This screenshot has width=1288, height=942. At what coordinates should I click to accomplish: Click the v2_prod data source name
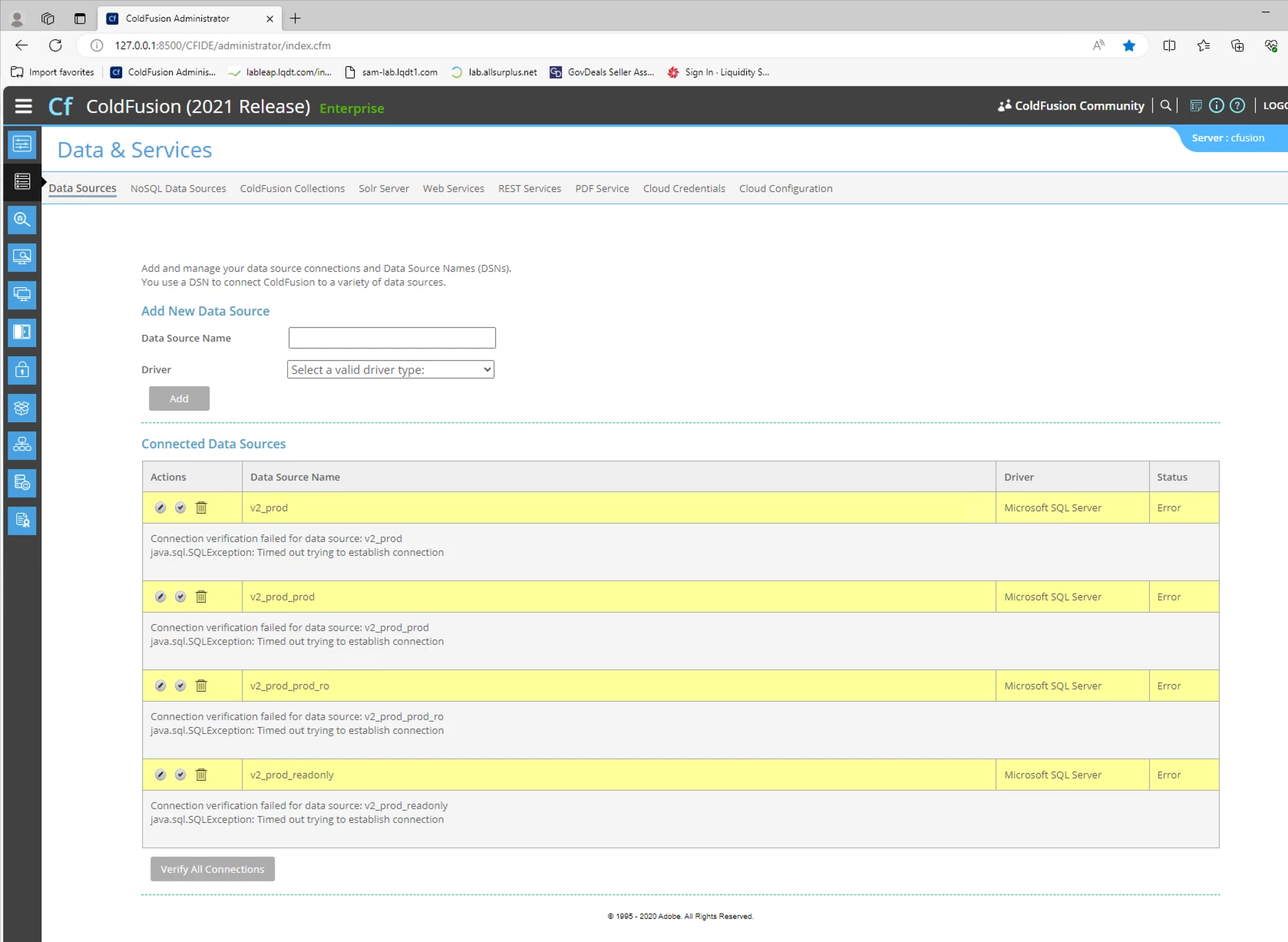tap(269, 507)
